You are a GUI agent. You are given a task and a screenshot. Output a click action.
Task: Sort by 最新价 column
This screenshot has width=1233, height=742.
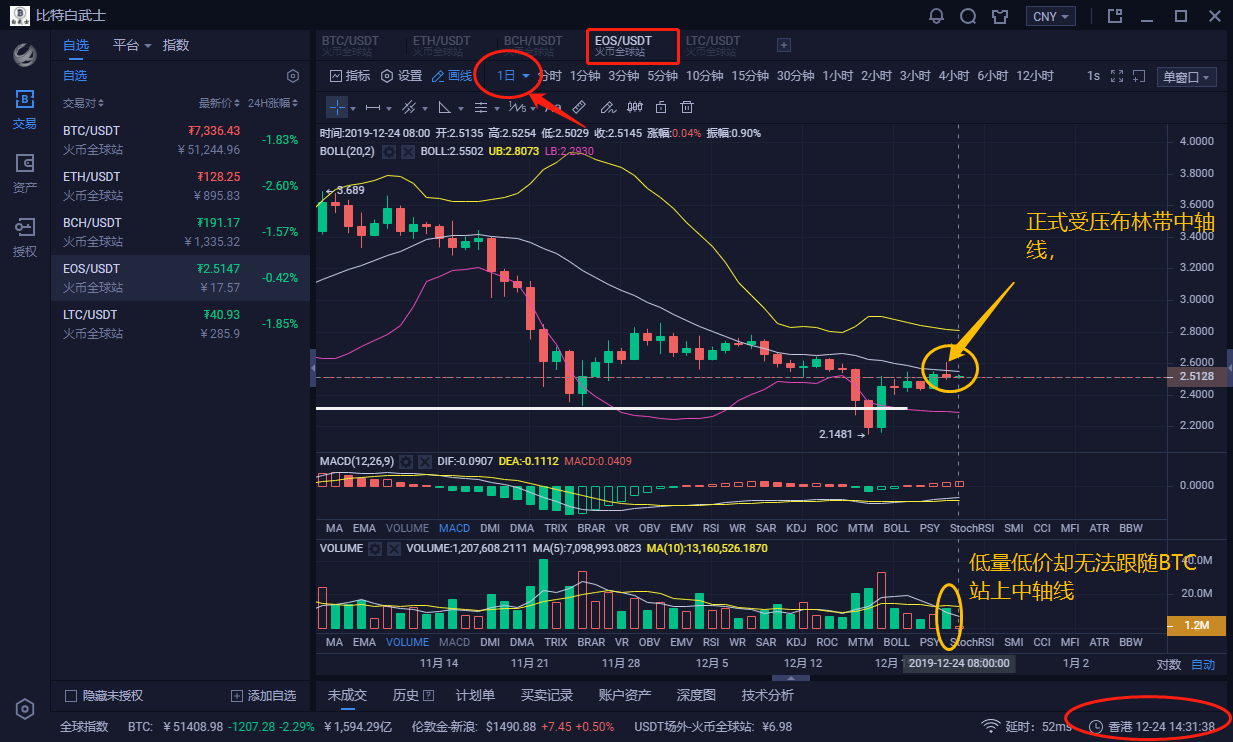(219, 103)
